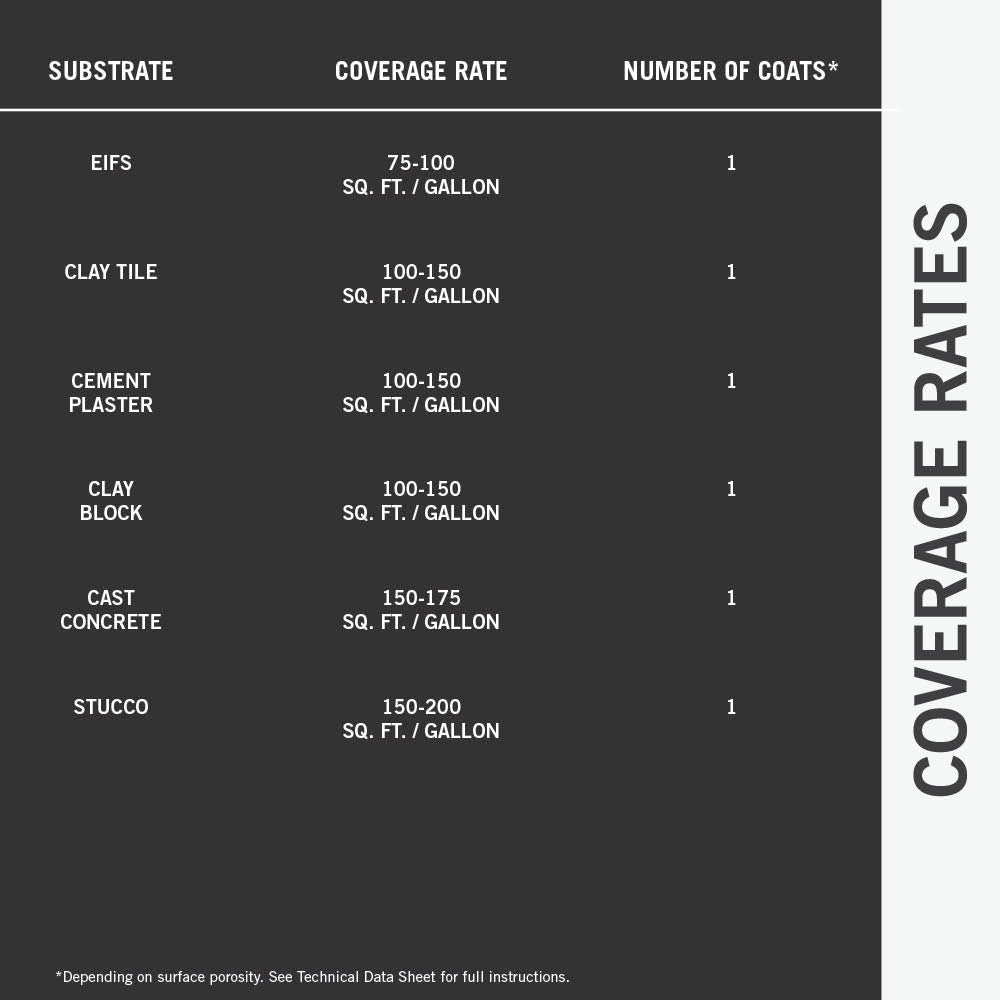Click the vertical COVERAGE RATES title
This screenshot has height=1000, width=1000.
point(941,500)
